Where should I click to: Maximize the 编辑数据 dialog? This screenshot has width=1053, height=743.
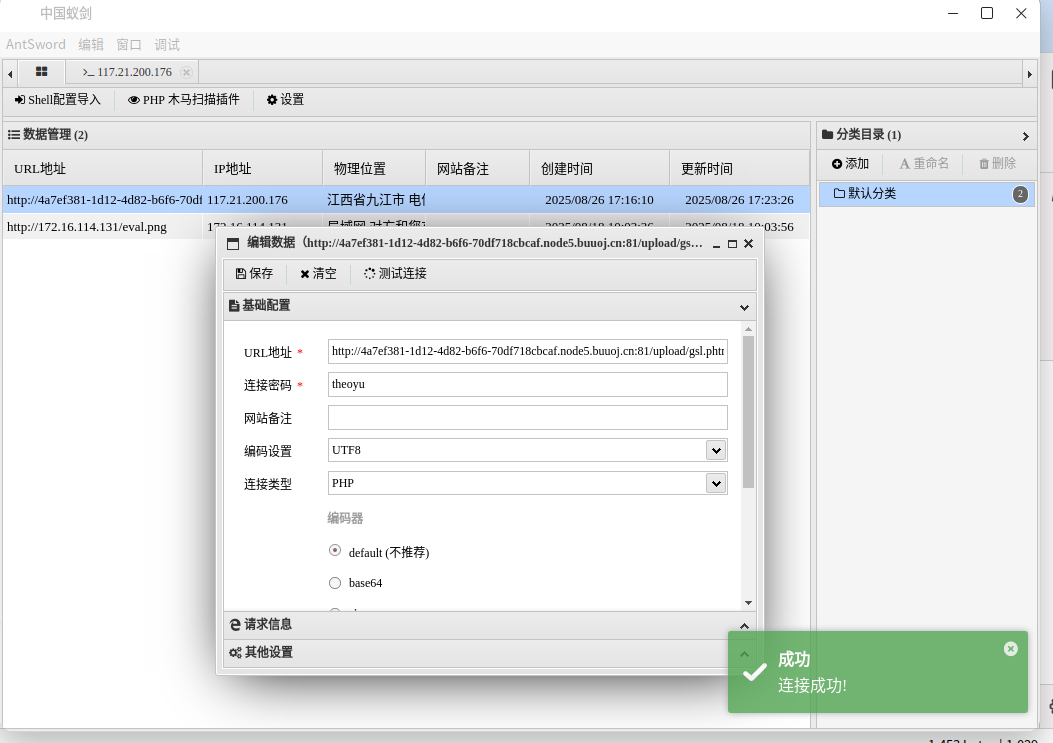tap(733, 244)
